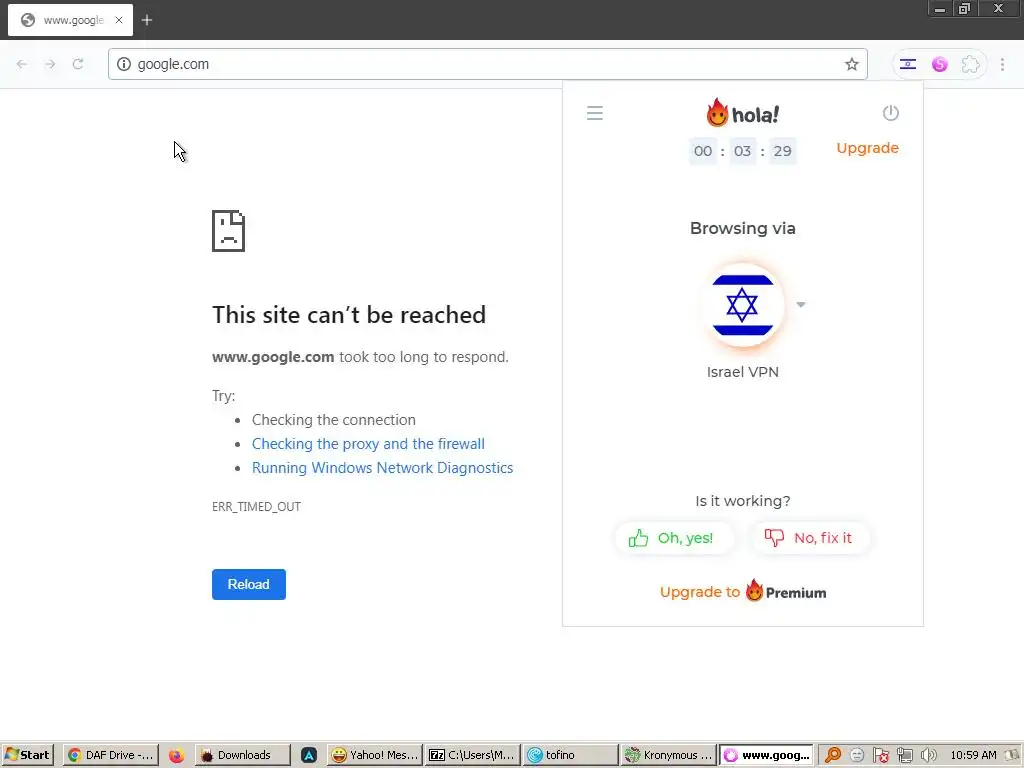Switch to Downloads taskbar window
Viewport: 1024px width, 768px height.
[242, 755]
